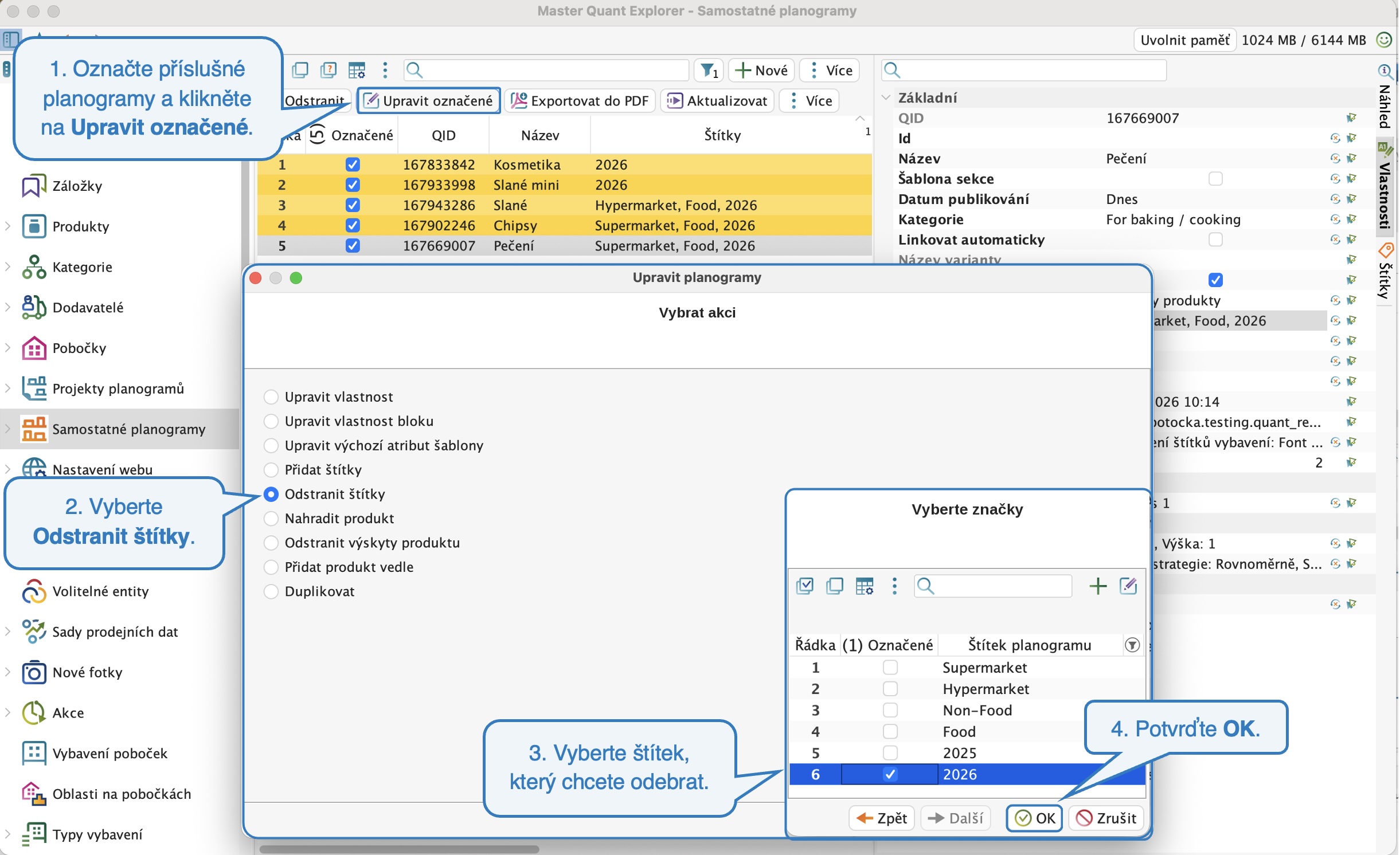The width and height of the screenshot is (1400, 855).
Task: Open three-dot menu in Vyberte značky toolbar
Action: click(894, 586)
